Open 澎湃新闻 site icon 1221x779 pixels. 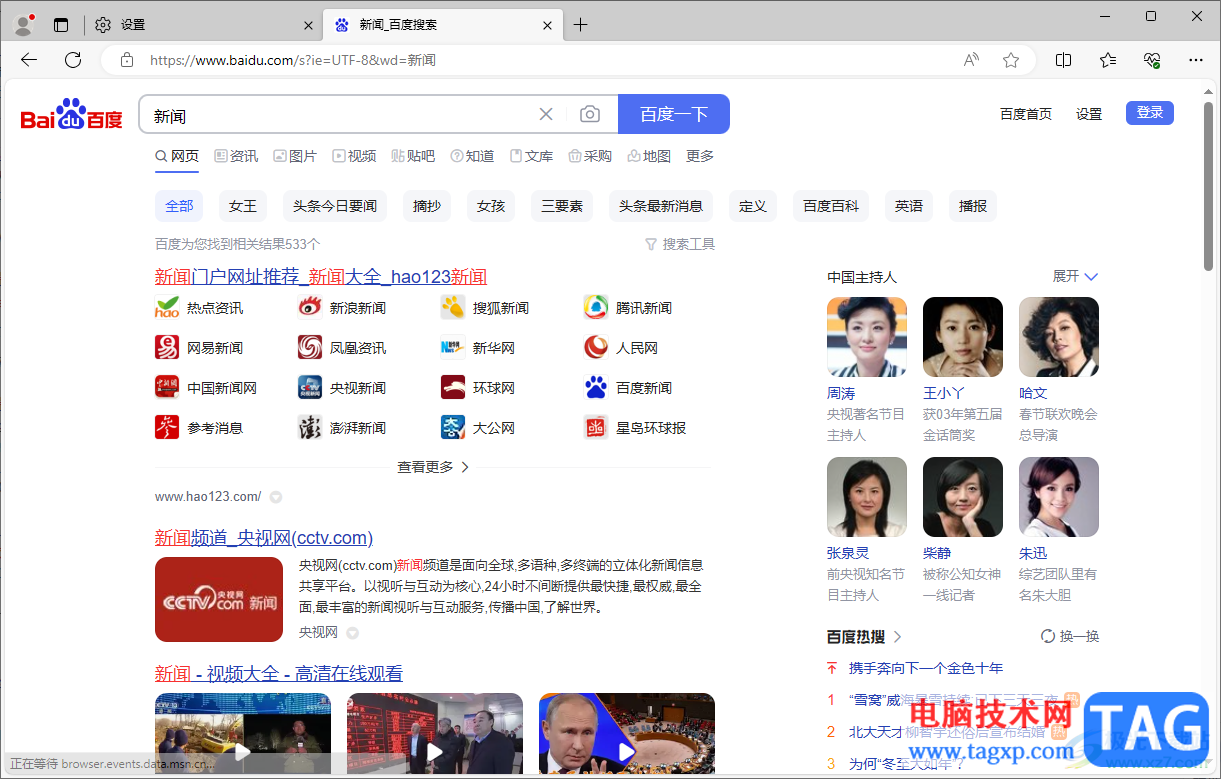pos(310,428)
